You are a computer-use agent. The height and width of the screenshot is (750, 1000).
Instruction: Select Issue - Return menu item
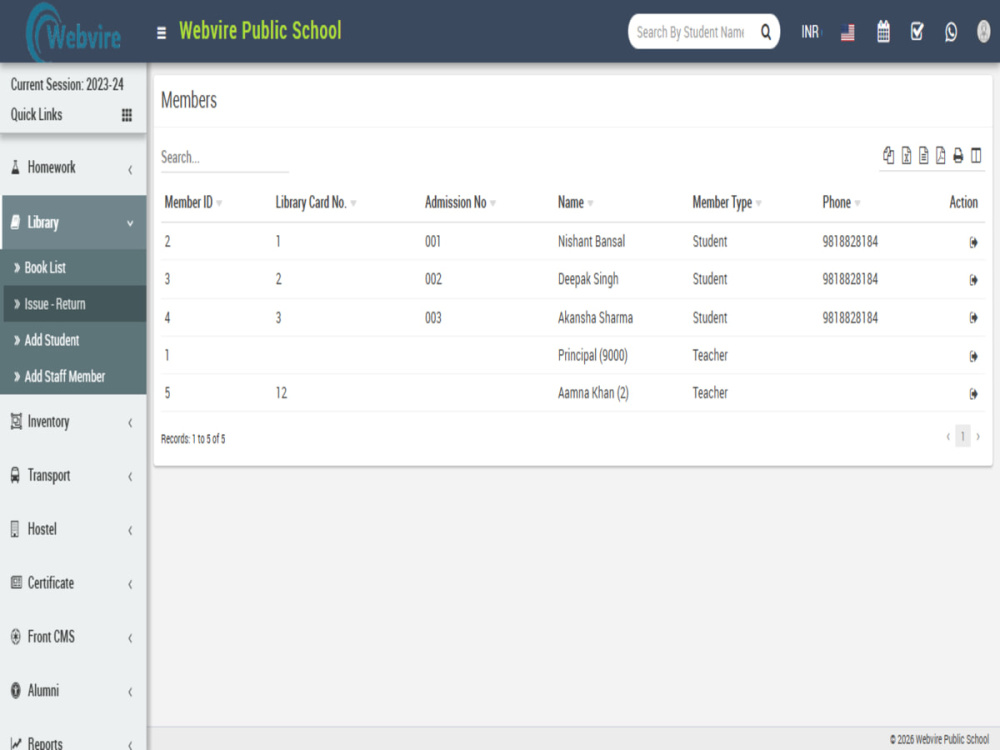click(x=74, y=304)
